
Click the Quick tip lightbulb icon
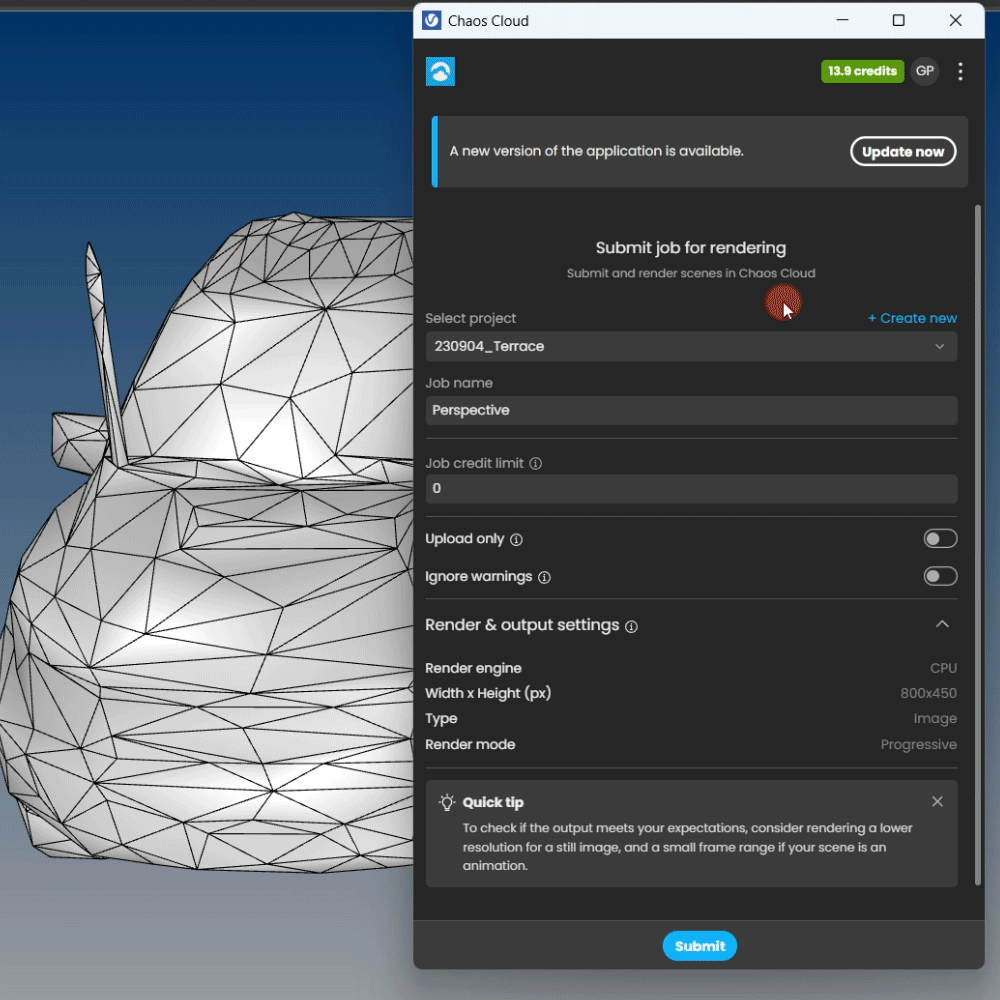click(447, 802)
